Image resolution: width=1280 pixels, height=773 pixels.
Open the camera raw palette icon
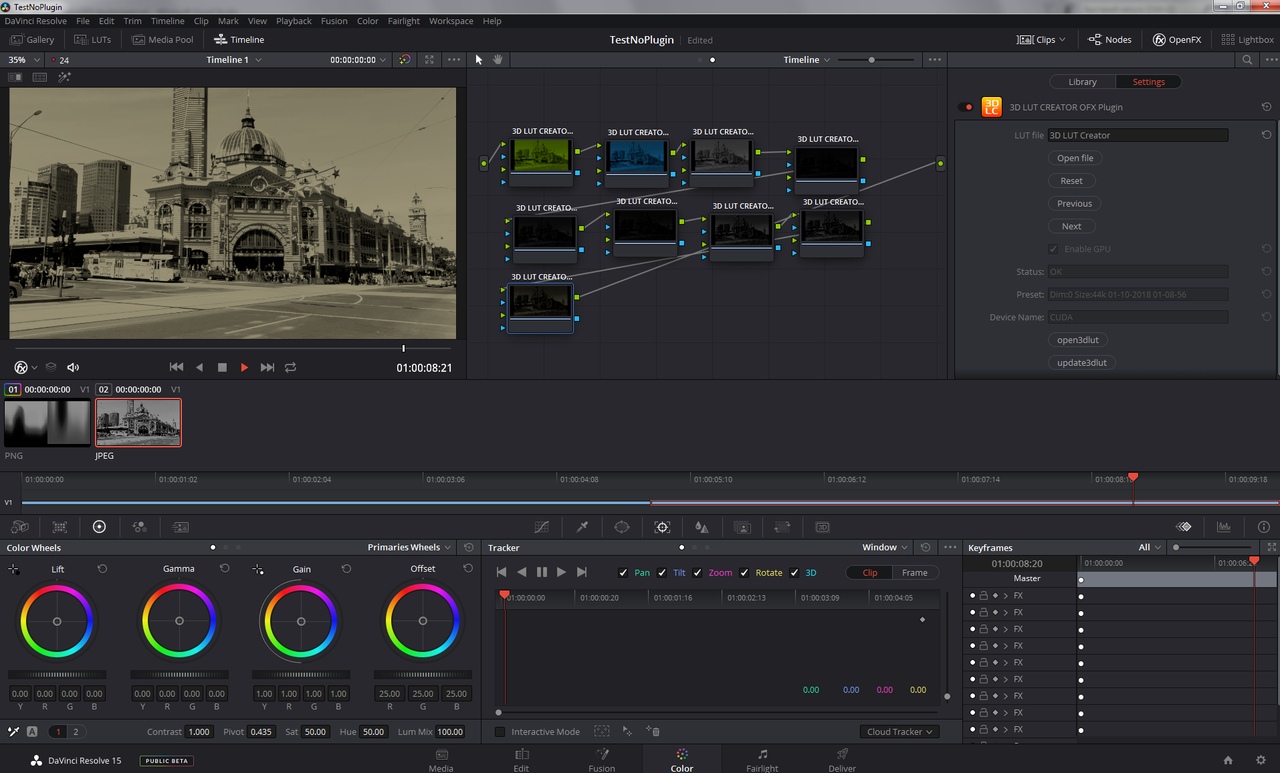pyautogui.click(x=19, y=527)
